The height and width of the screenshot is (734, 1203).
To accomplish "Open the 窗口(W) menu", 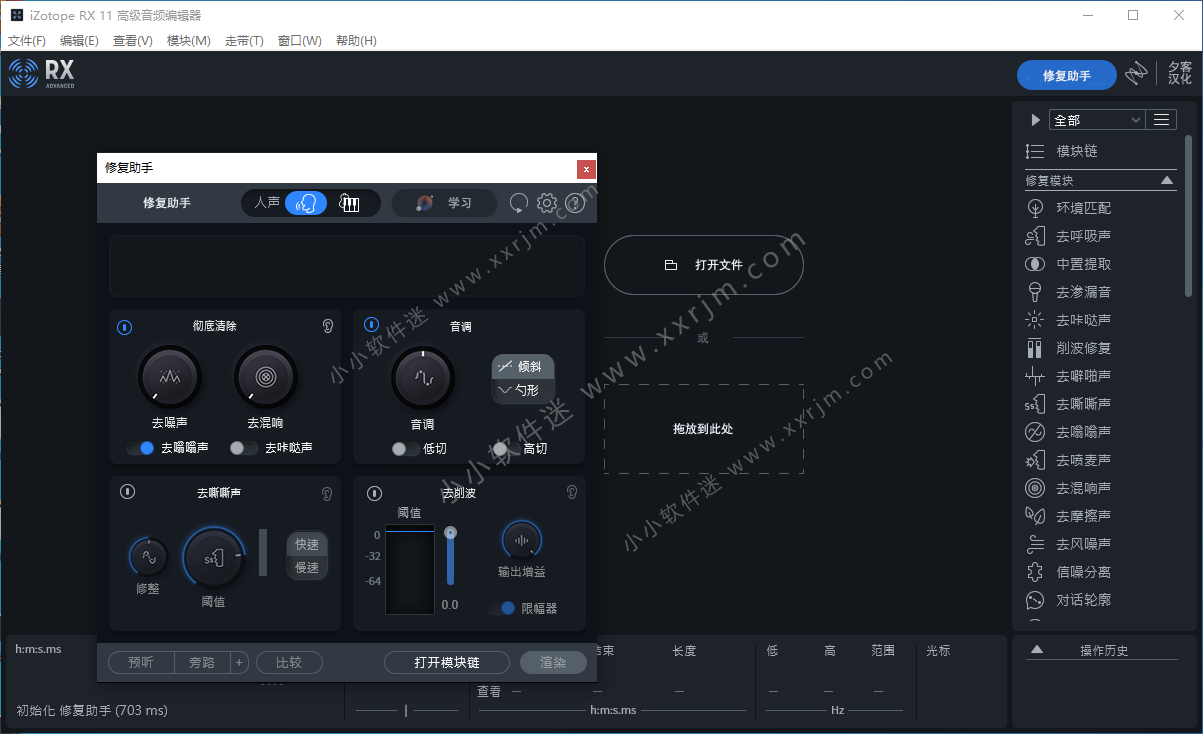I will (300, 41).
